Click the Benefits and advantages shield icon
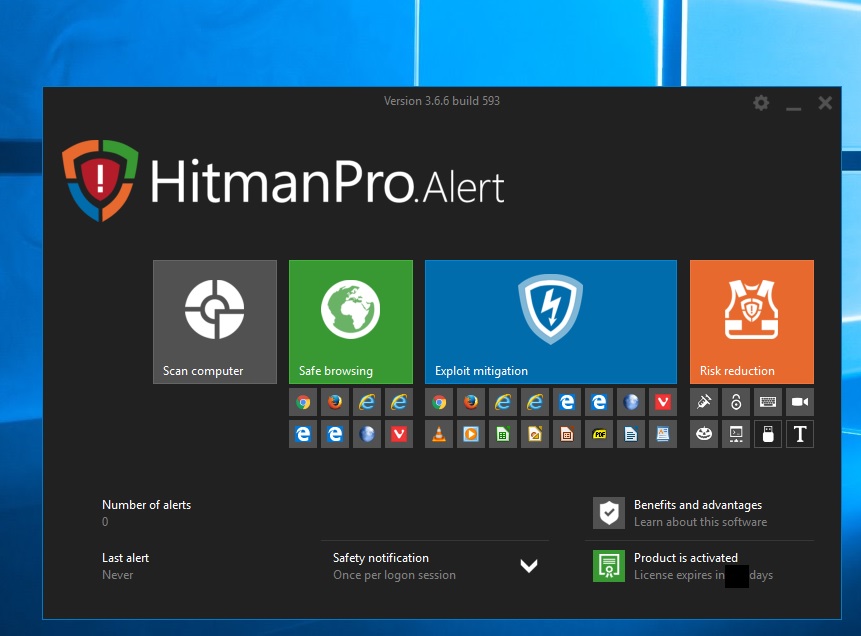Viewport: 861px width, 636px height. coord(609,513)
